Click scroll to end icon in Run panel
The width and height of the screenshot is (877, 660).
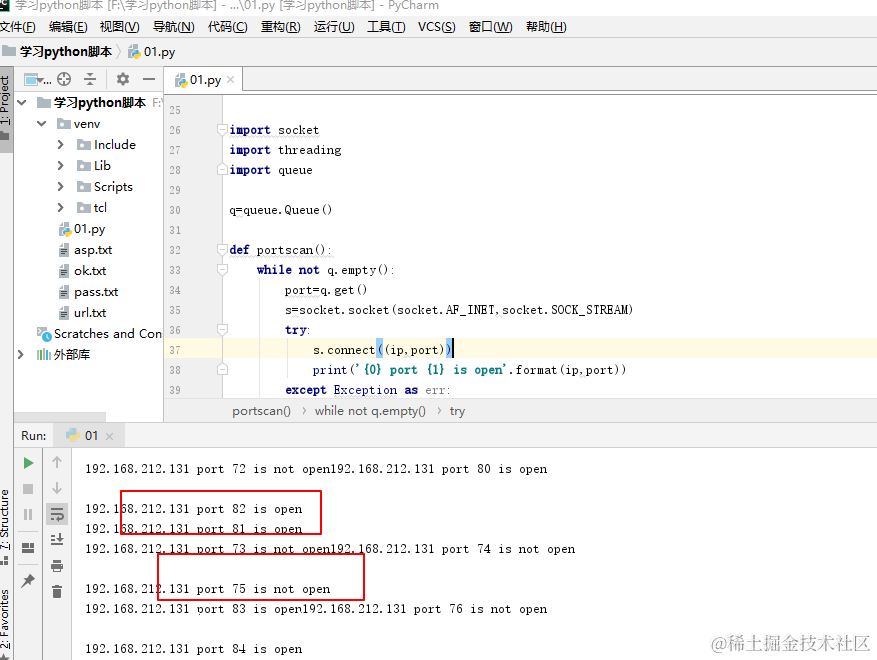pos(57,540)
